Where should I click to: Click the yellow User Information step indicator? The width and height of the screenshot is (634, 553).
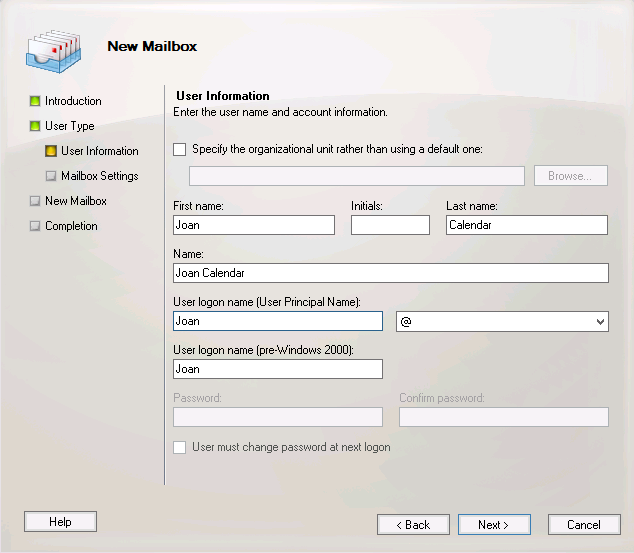[51, 151]
